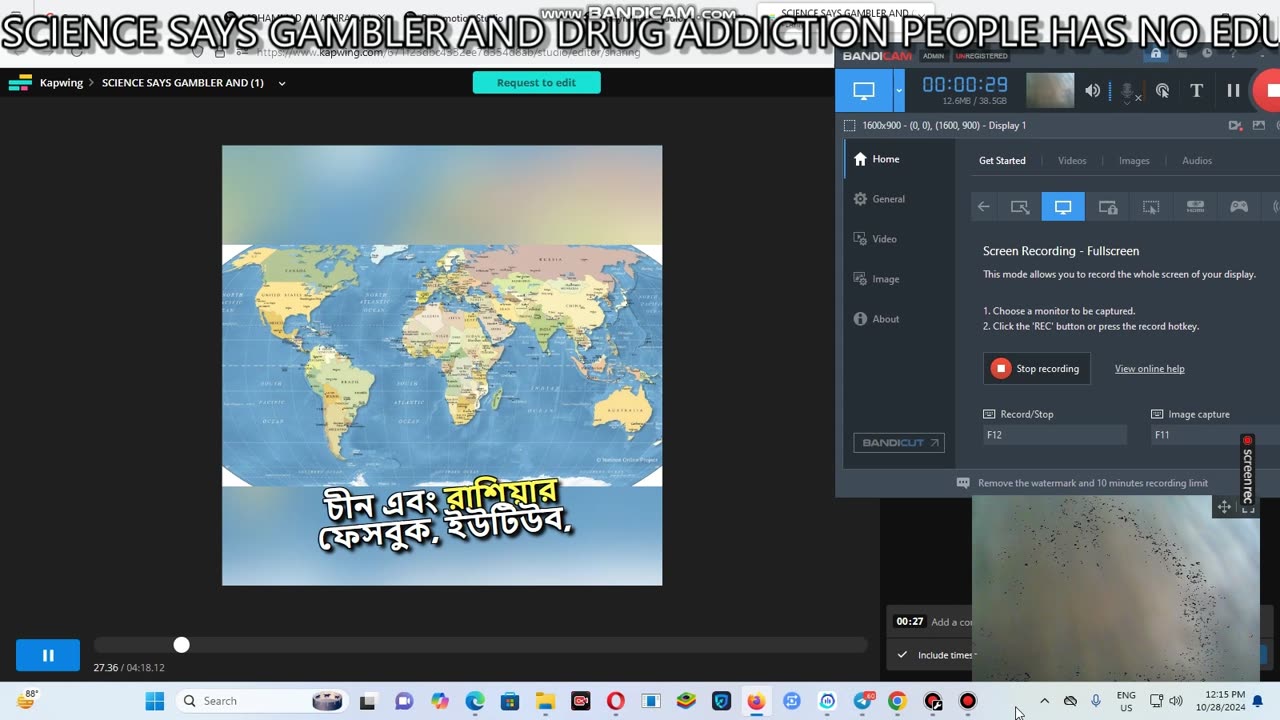Open the View online help link
This screenshot has width=1280, height=720.
click(1149, 369)
